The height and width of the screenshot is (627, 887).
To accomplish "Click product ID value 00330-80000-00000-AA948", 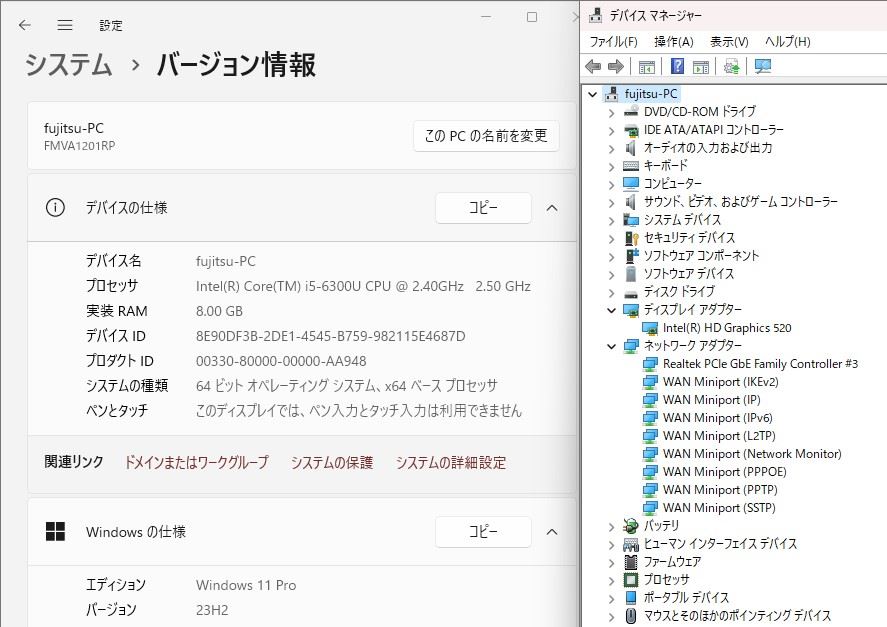I will (281, 361).
